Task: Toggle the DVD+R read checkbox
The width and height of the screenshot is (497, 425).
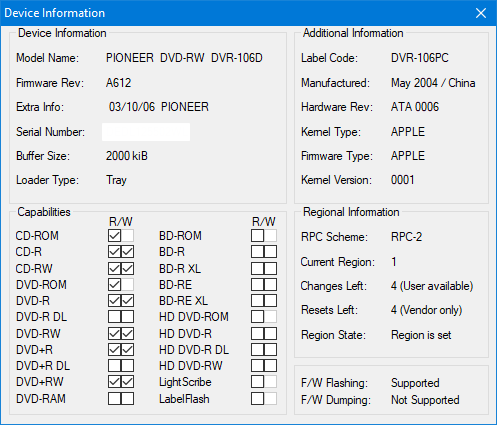Action: pyautogui.click(x=114, y=350)
